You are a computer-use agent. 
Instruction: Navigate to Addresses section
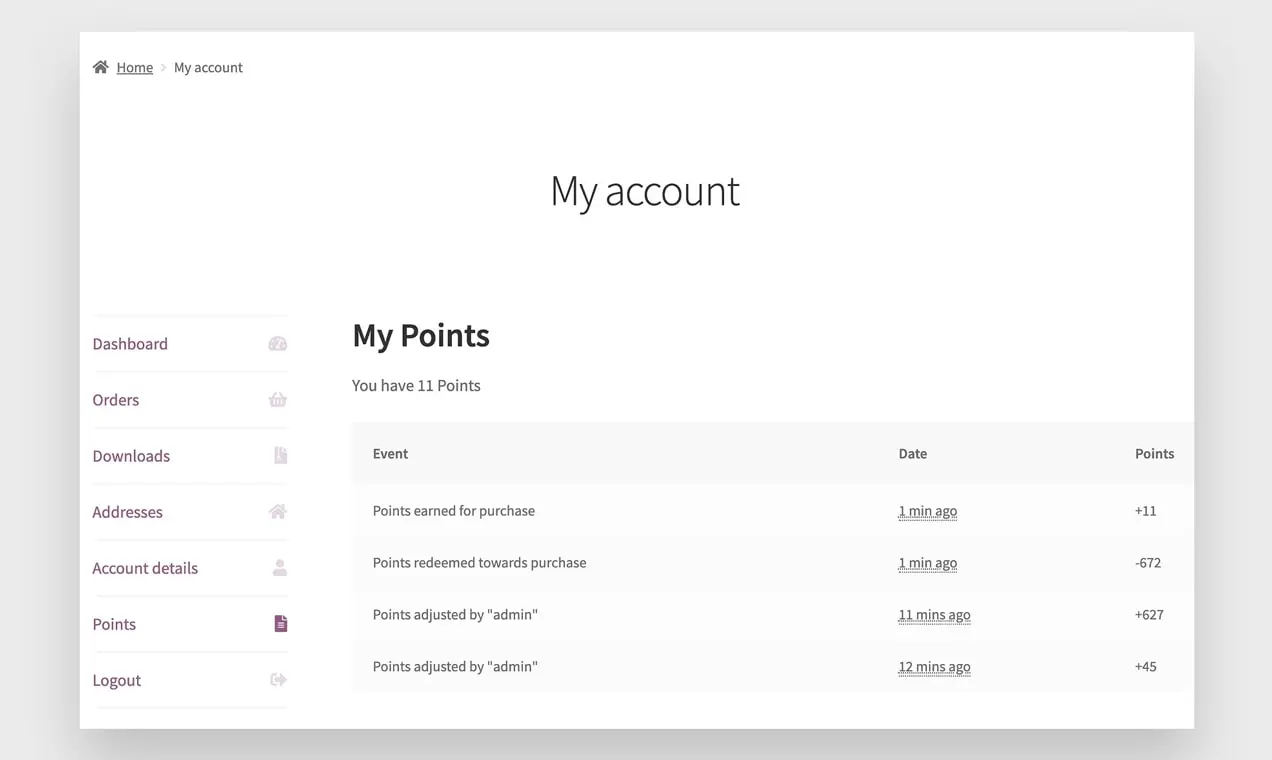point(127,512)
